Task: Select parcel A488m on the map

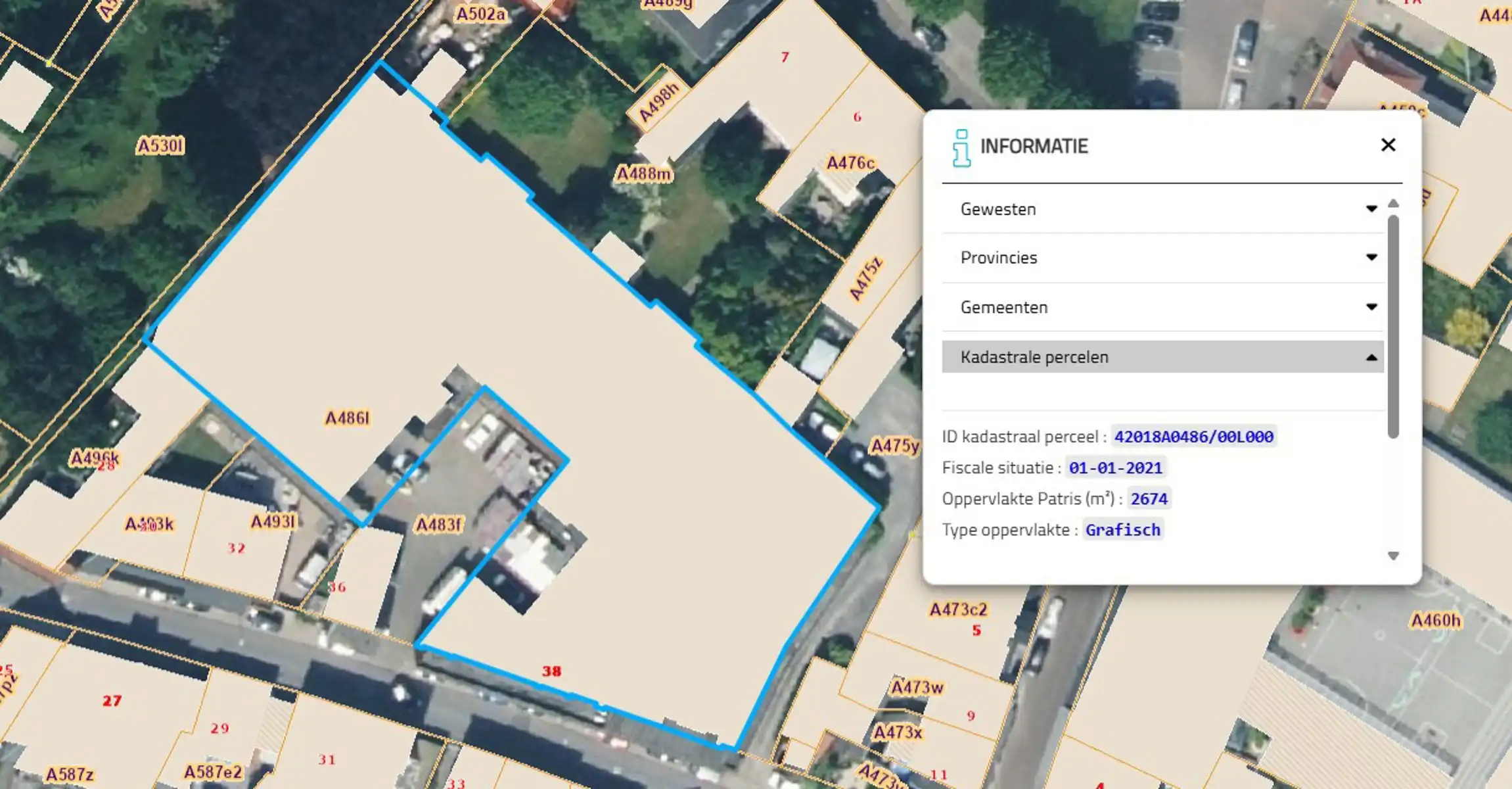Action: tap(643, 174)
